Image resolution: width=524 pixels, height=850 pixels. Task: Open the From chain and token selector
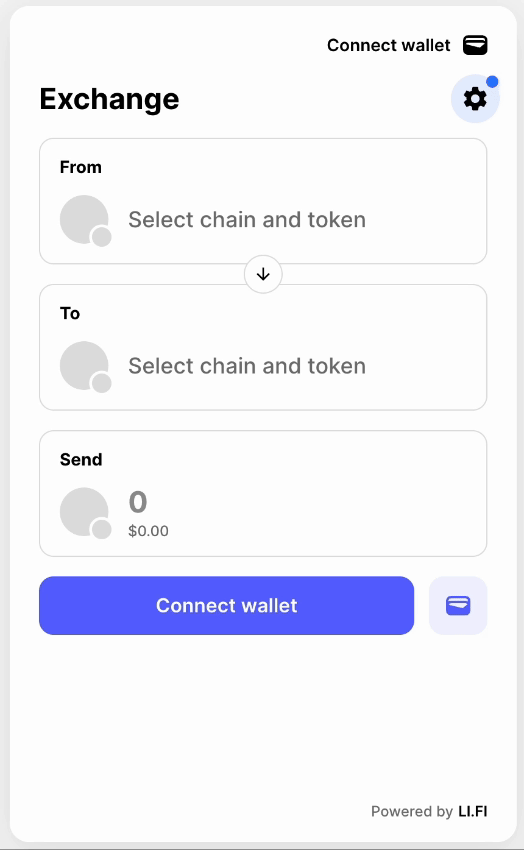coord(263,201)
